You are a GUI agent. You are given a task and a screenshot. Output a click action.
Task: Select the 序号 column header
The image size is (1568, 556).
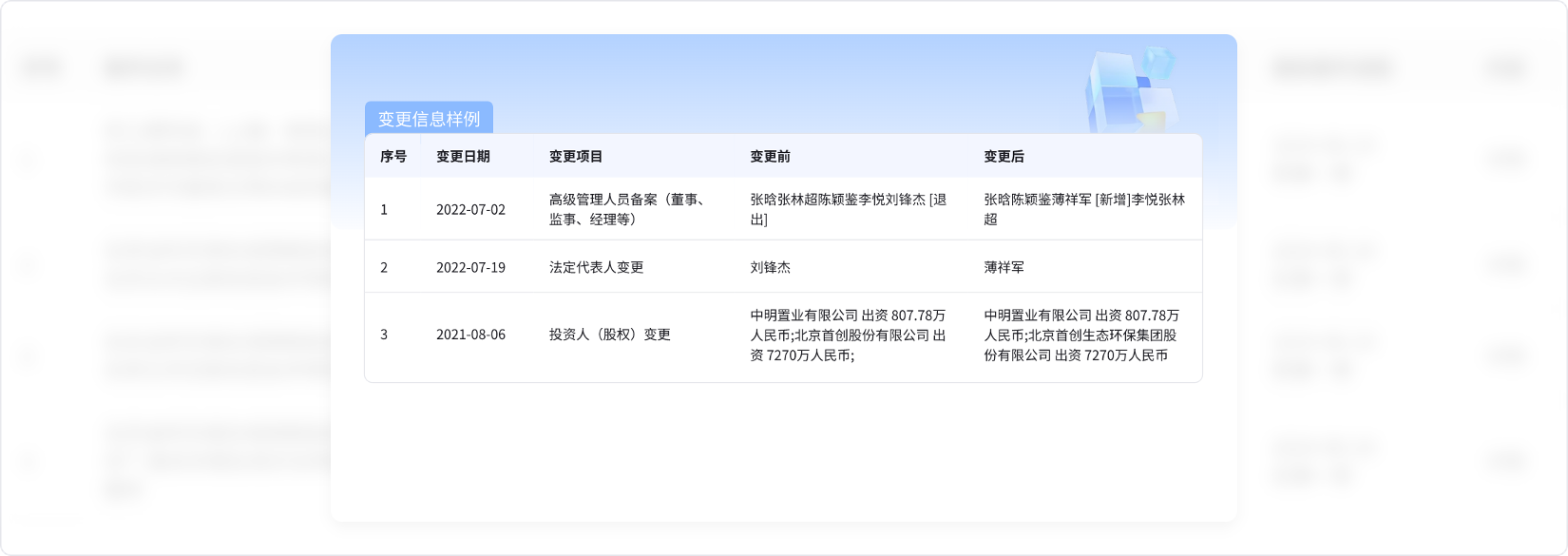[393, 156]
